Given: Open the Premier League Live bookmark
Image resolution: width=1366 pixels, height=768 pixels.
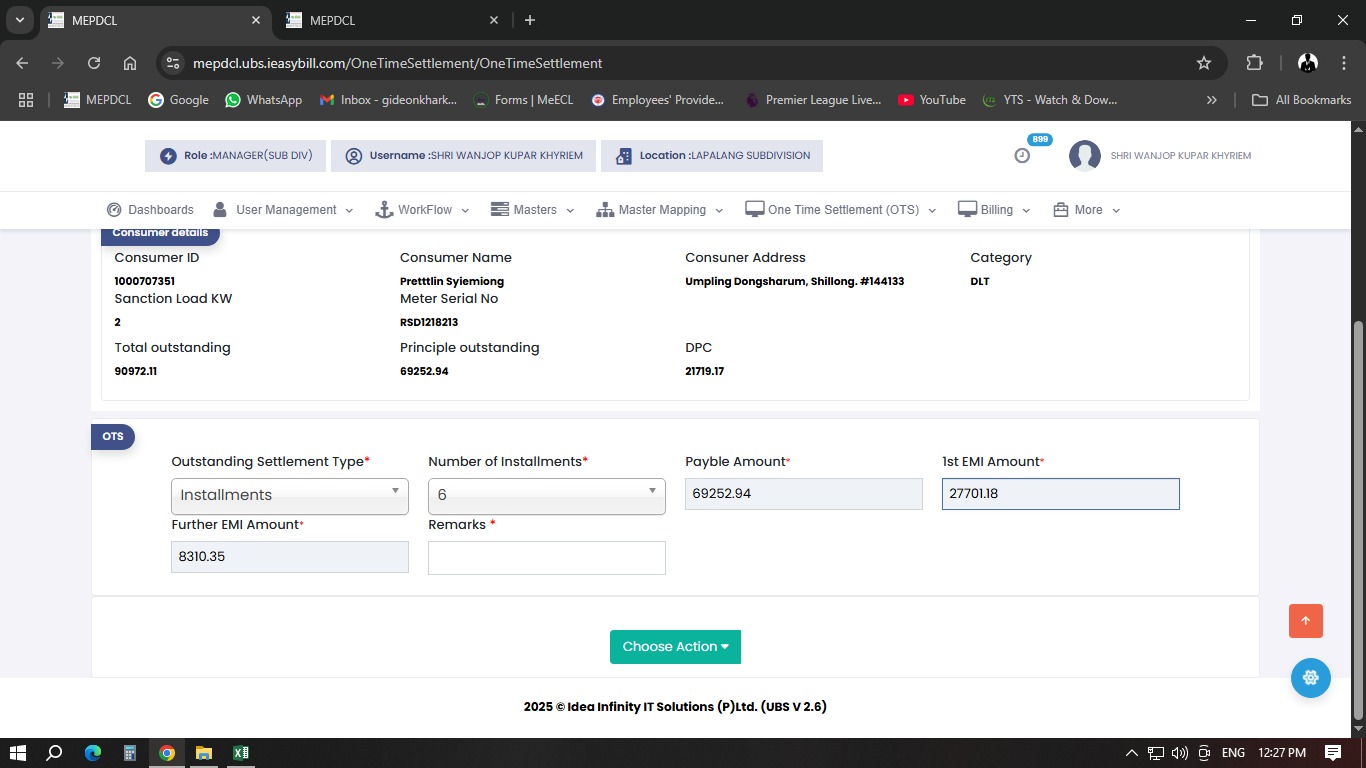Looking at the screenshot, I should [814, 100].
